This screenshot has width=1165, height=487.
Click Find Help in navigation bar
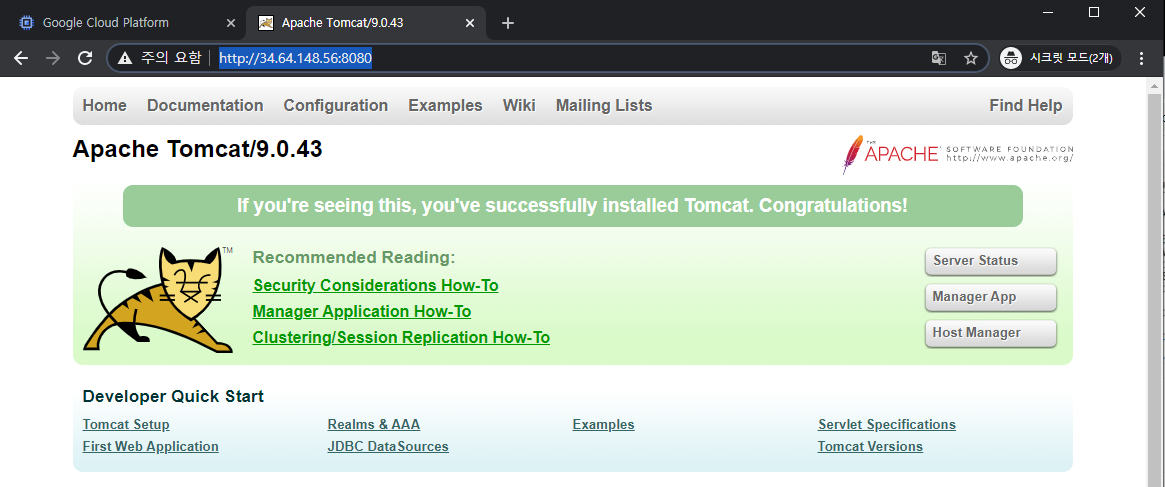pos(1025,106)
